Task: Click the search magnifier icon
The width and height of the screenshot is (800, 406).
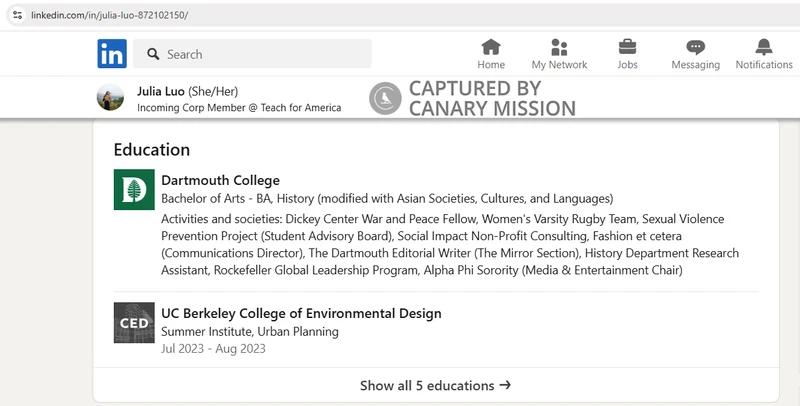Action: [153, 54]
